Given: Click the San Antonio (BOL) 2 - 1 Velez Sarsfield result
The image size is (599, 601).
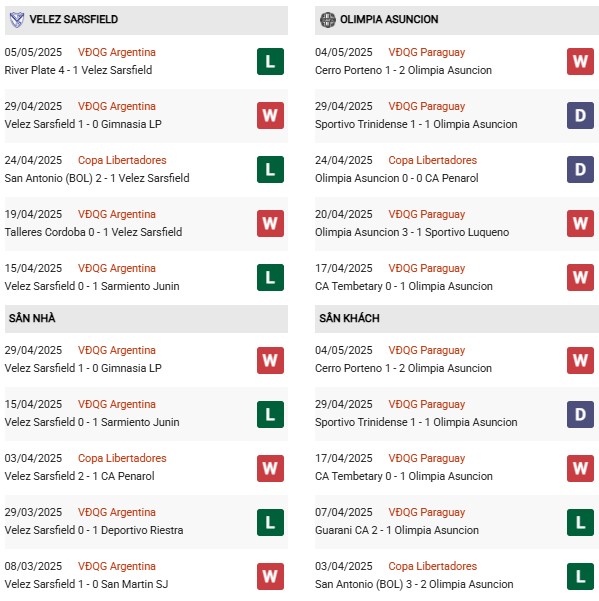Looking at the screenshot, I should [x=97, y=178].
